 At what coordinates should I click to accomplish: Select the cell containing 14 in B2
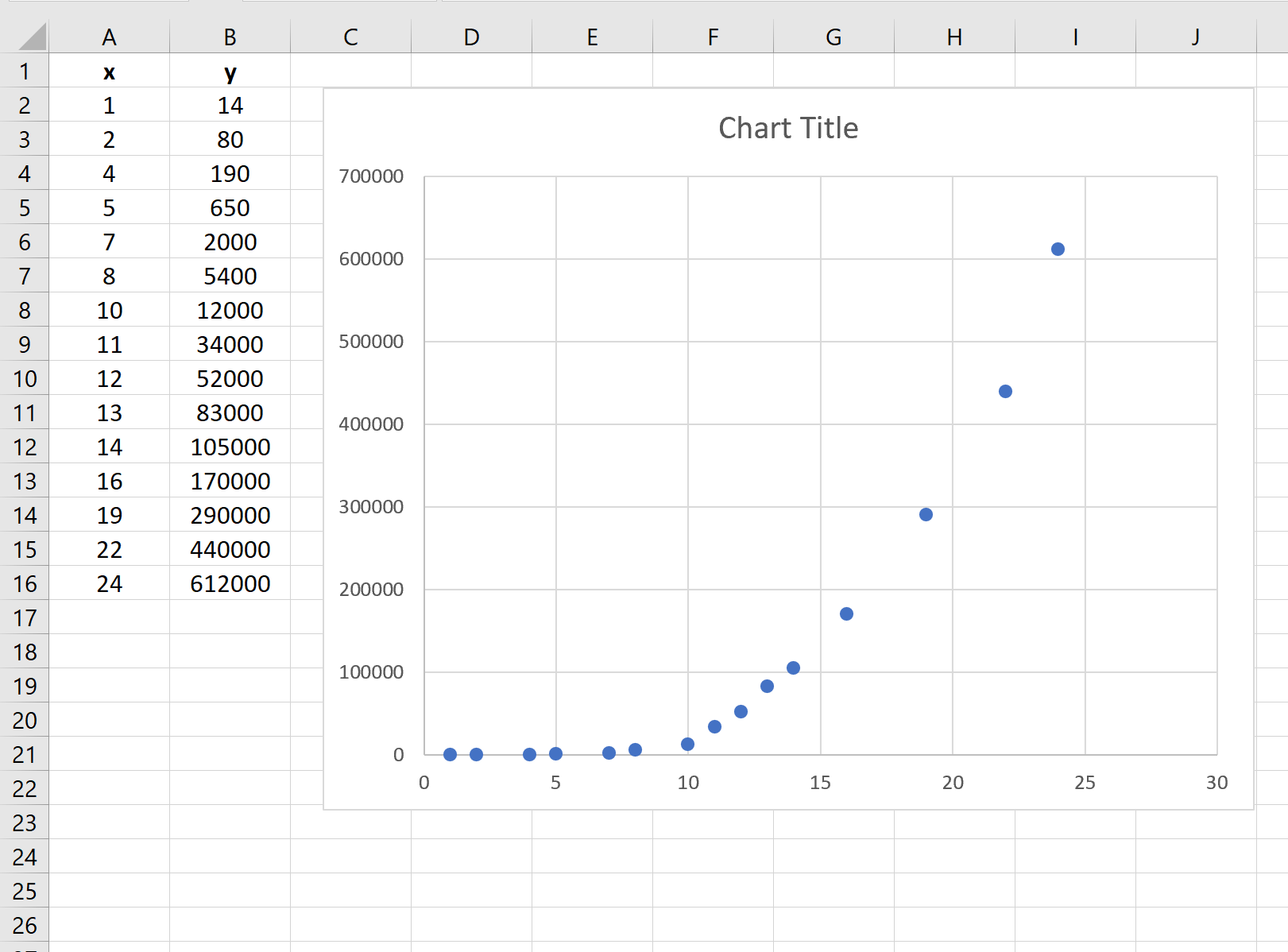point(229,105)
